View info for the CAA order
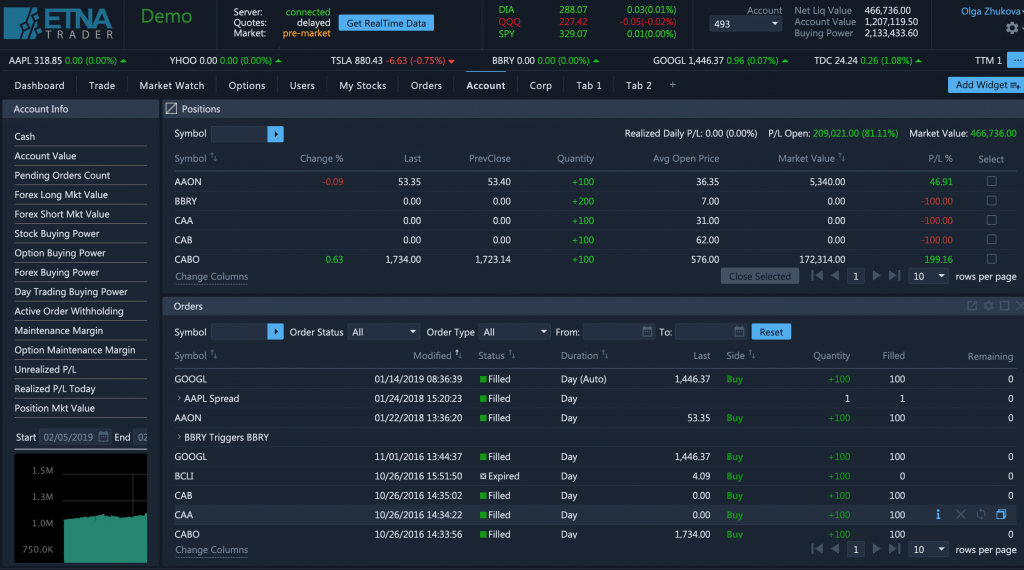 tap(938, 515)
